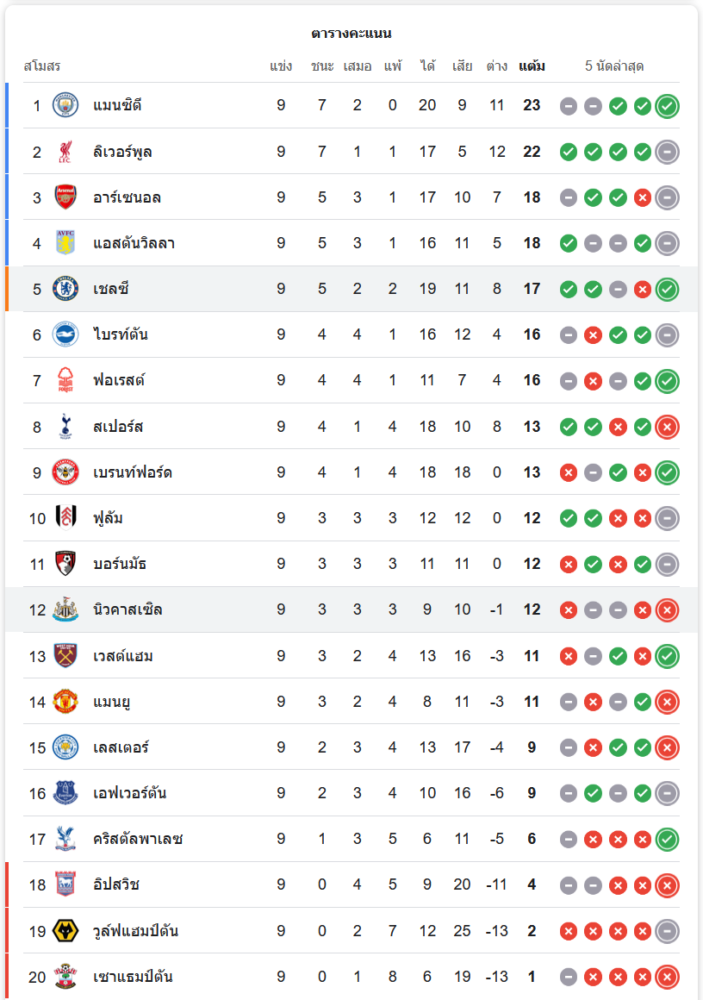
Task: Click the Manchester United crest
Action: coord(65,702)
